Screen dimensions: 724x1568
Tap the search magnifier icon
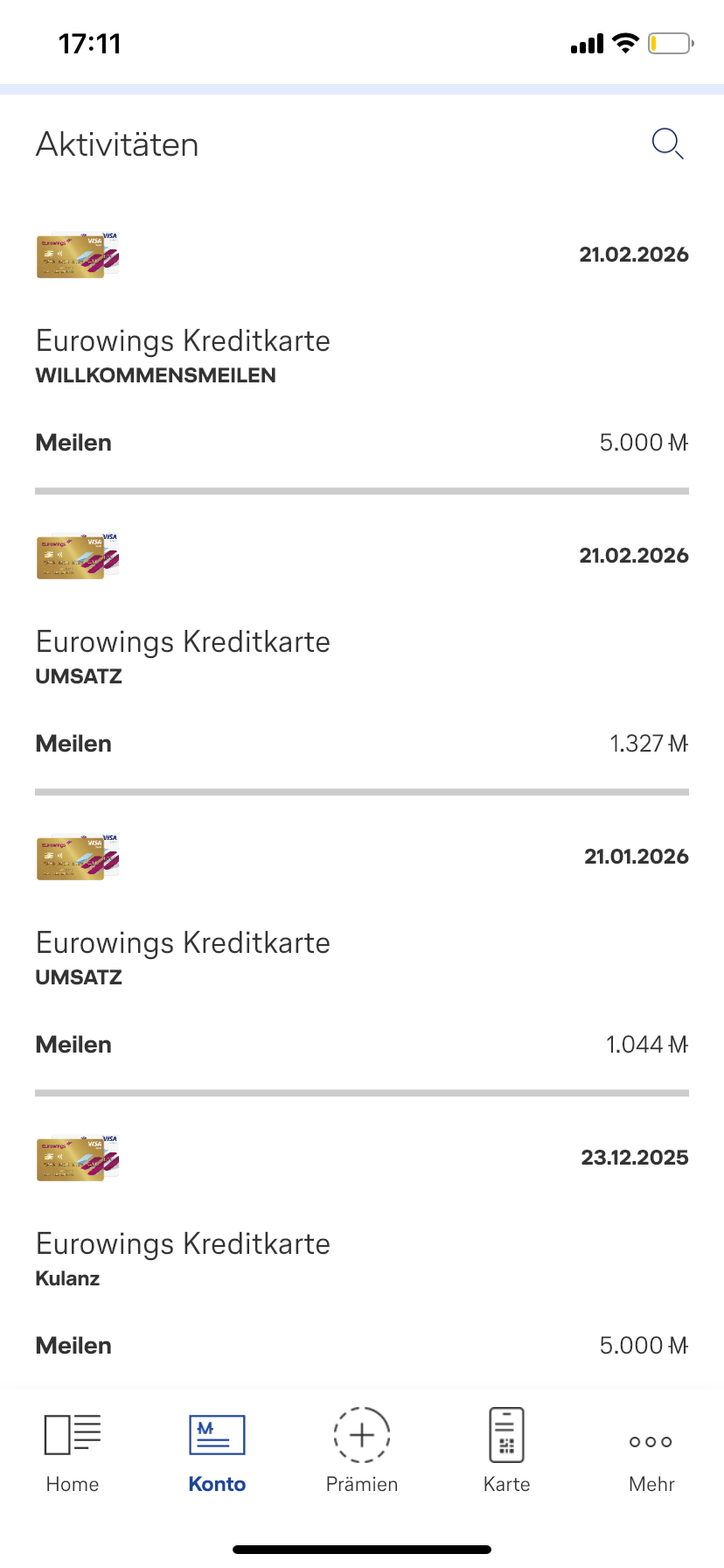click(x=667, y=143)
